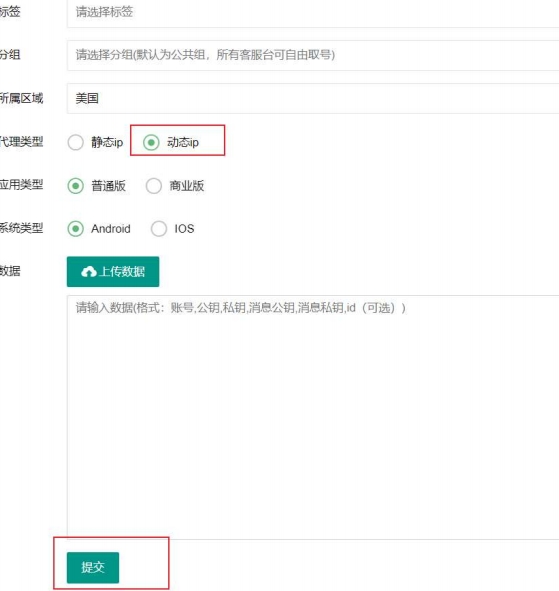559x591 pixels.
Task: Click the 所属区域 field label
Action: pos(21,98)
